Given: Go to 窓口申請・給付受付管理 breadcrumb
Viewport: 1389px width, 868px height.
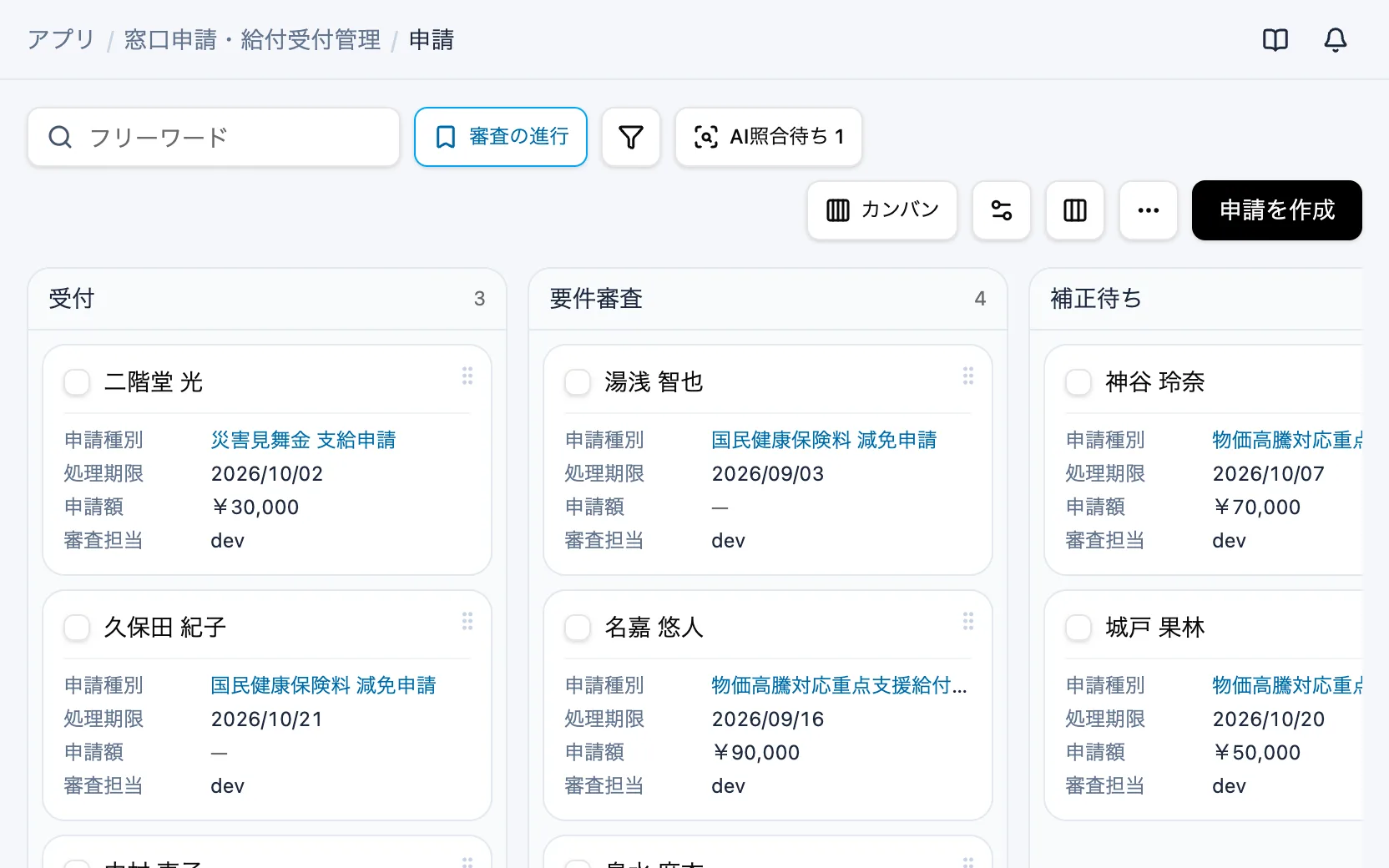Looking at the screenshot, I should [252, 39].
